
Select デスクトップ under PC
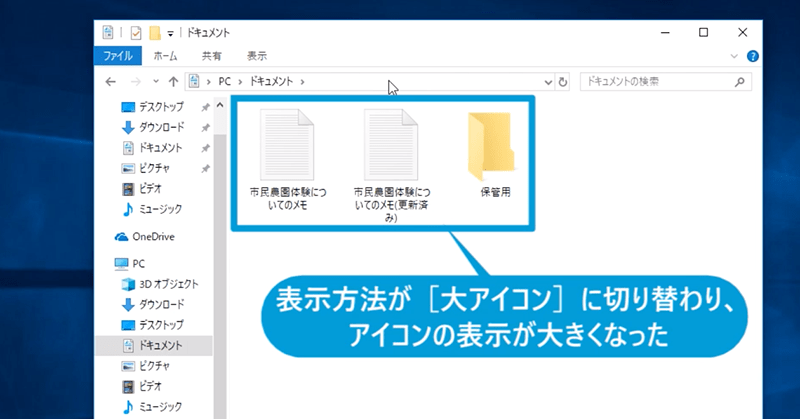[x=152, y=325]
